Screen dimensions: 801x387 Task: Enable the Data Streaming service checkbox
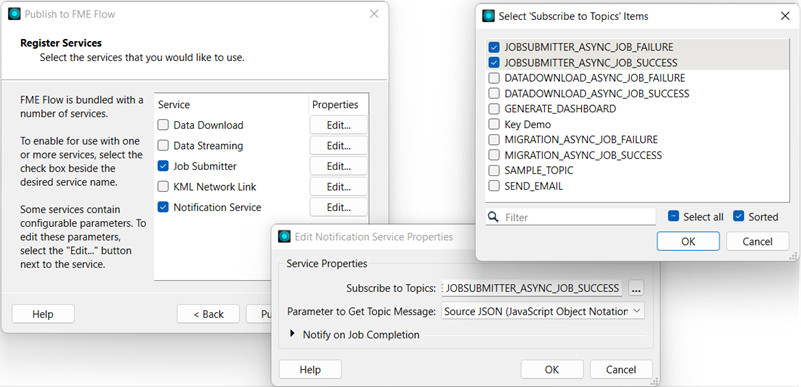pos(163,146)
